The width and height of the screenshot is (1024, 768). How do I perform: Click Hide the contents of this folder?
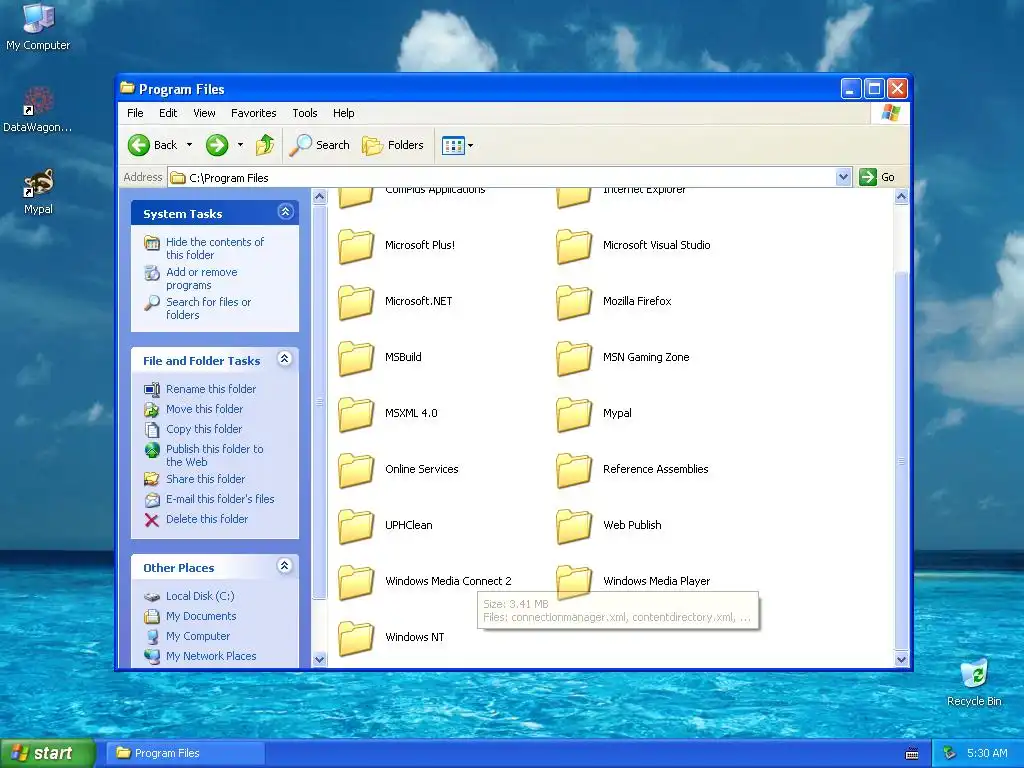214,248
